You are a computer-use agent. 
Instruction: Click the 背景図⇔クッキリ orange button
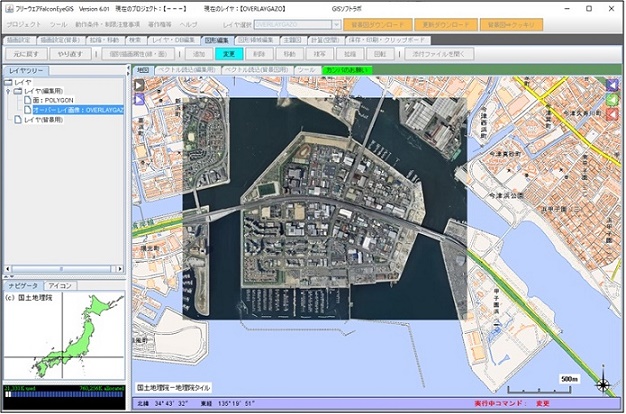[511, 25]
